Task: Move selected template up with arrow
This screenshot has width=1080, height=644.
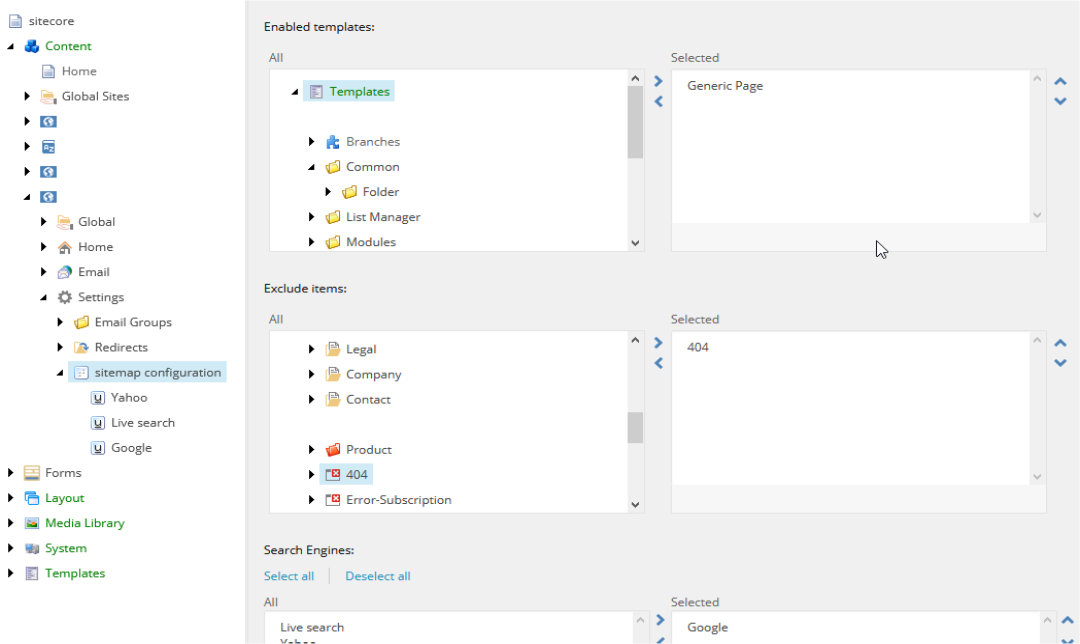Action: click(x=1061, y=81)
